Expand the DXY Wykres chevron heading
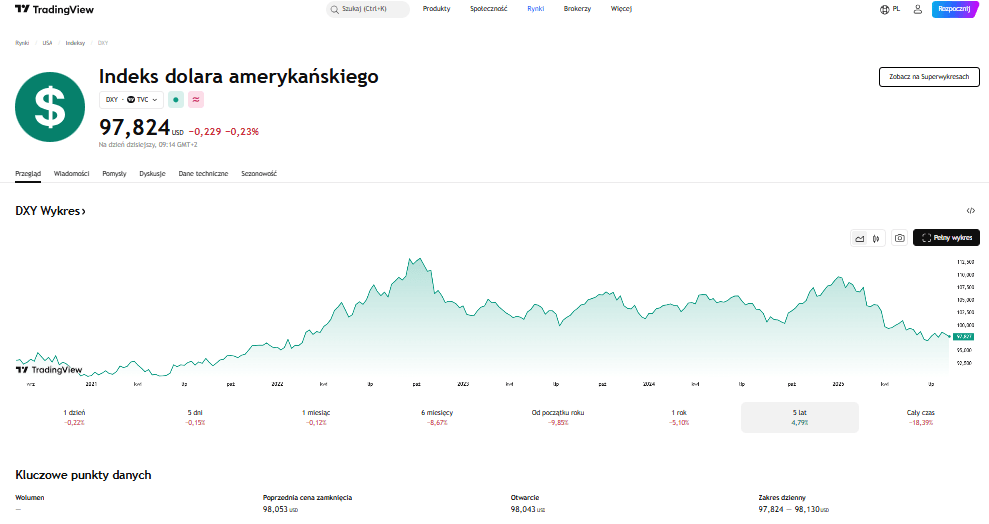 click(x=50, y=211)
